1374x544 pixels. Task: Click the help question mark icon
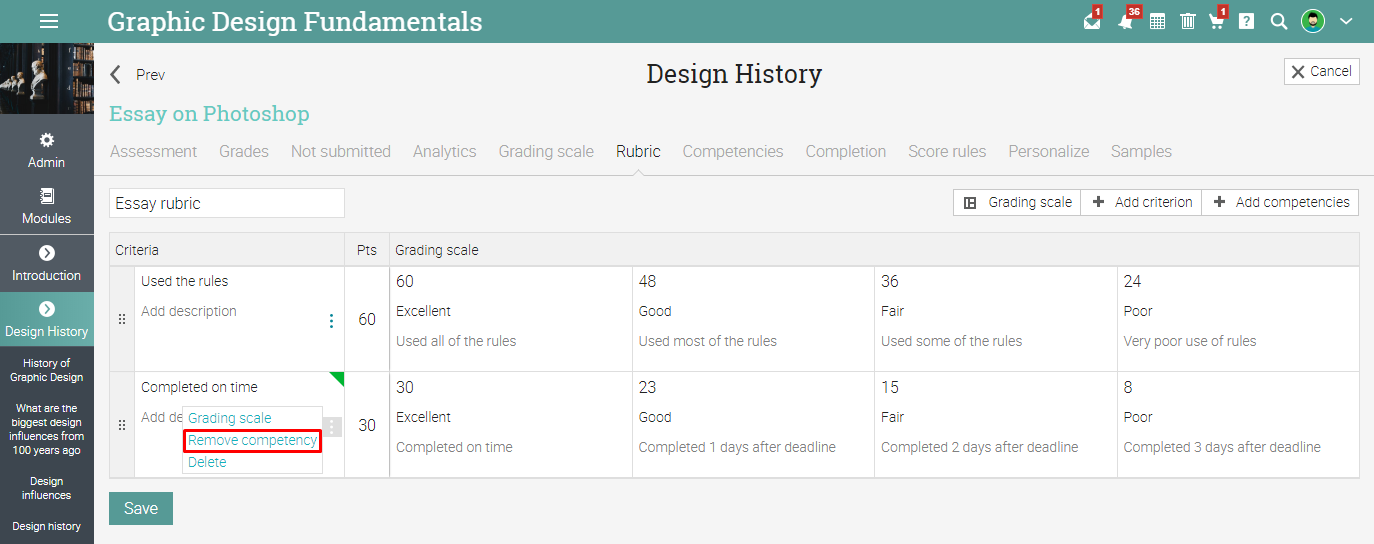click(1246, 21)
